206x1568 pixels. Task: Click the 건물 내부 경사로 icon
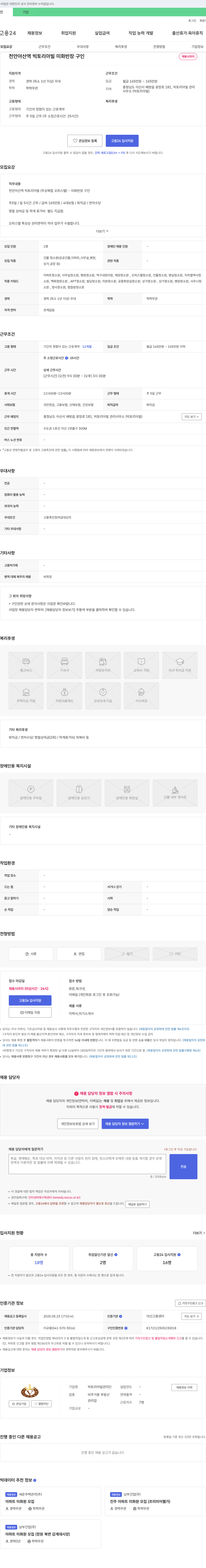coord(175,793)
